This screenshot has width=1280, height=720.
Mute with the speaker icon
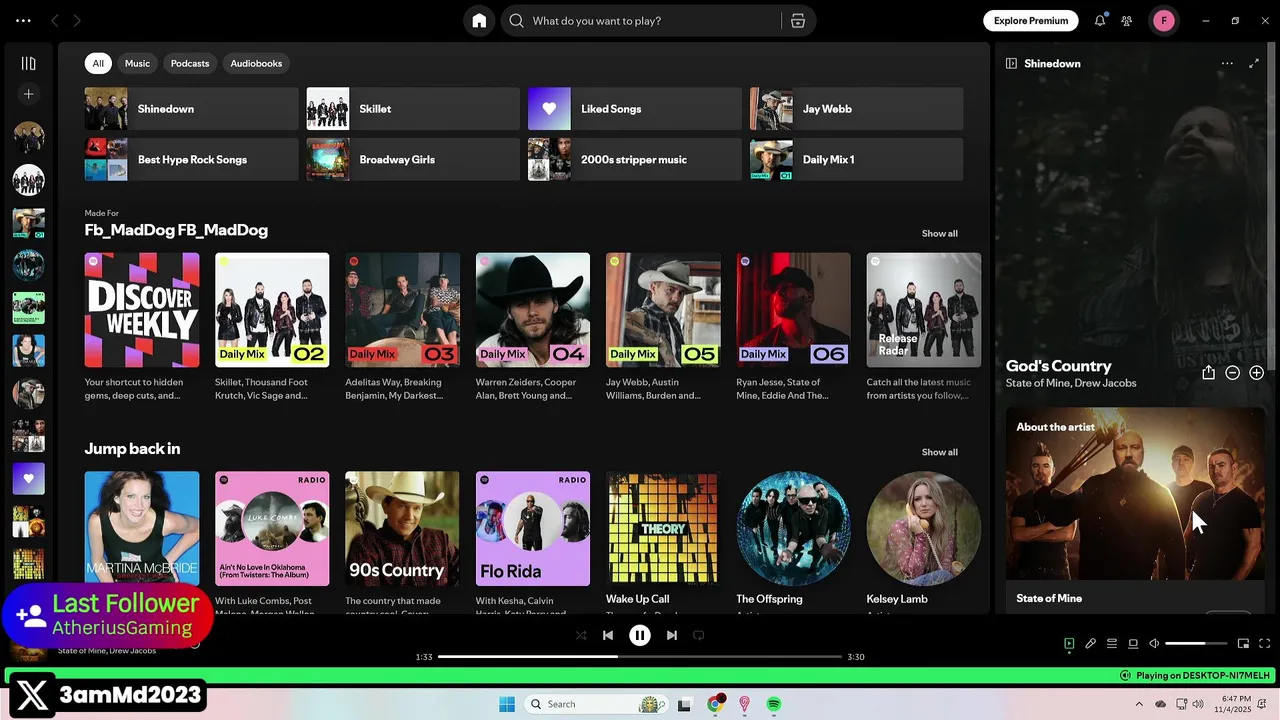pos(1154,644)
